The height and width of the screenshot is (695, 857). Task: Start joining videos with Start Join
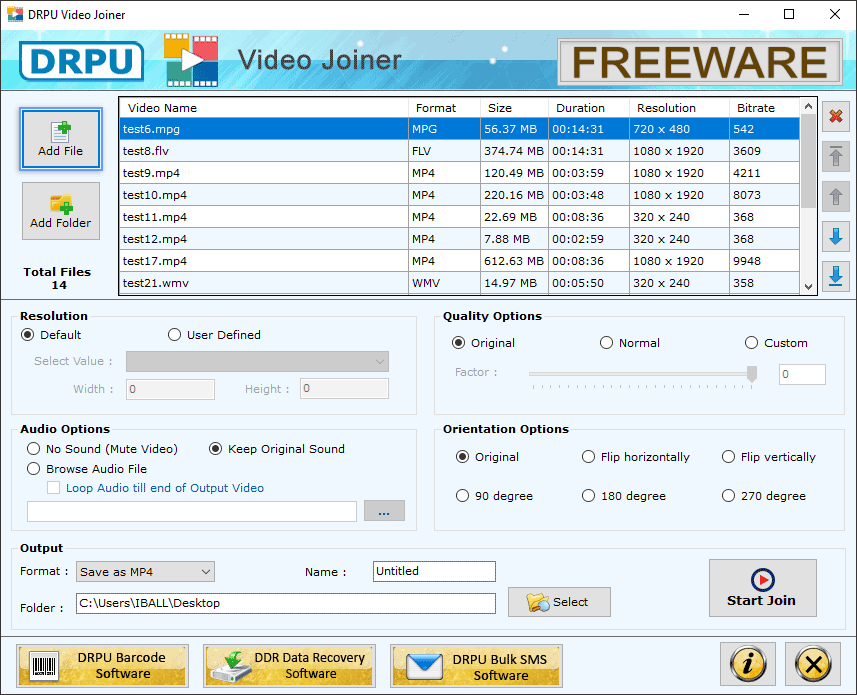click(762, 588)
